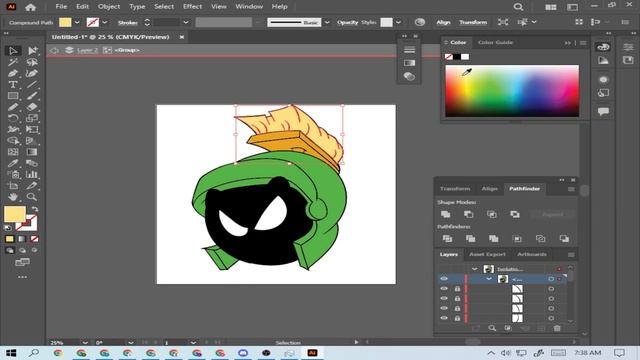Click Unite shape mode in Pathfinder

click(x=446, y=214)
